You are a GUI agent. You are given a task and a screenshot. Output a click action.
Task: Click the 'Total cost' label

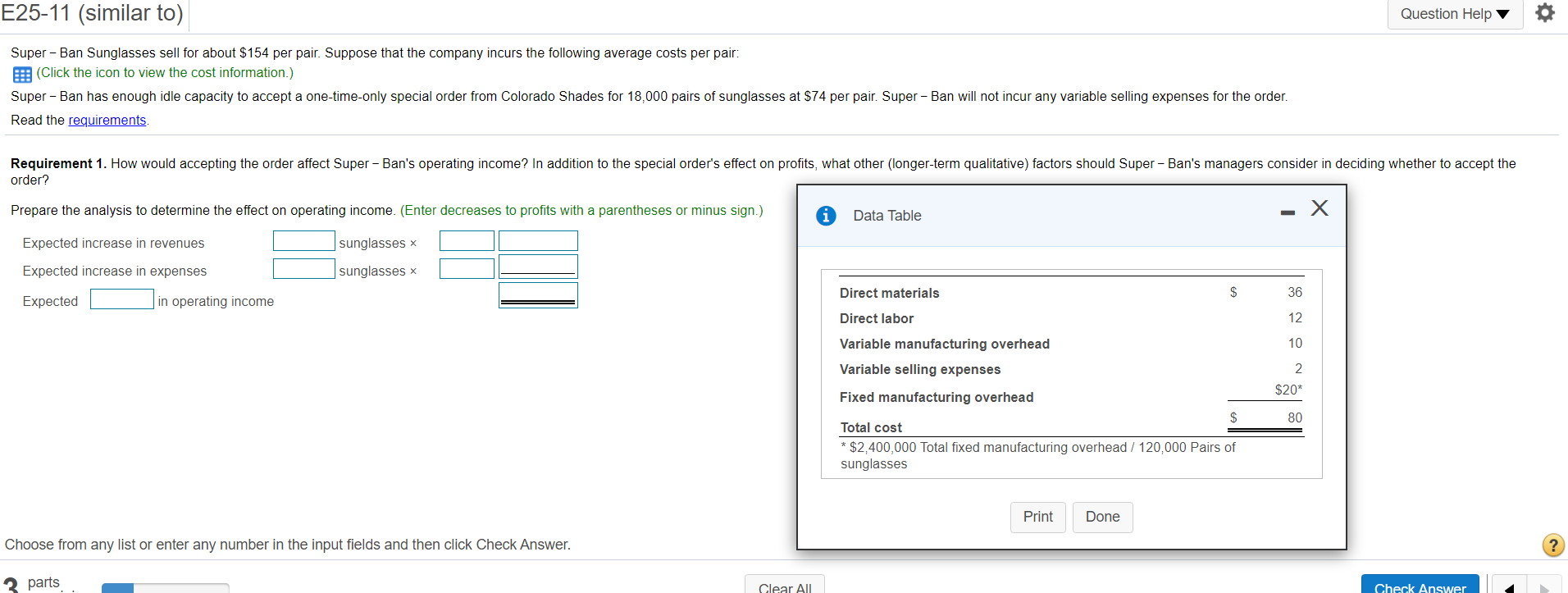point(871,428)
